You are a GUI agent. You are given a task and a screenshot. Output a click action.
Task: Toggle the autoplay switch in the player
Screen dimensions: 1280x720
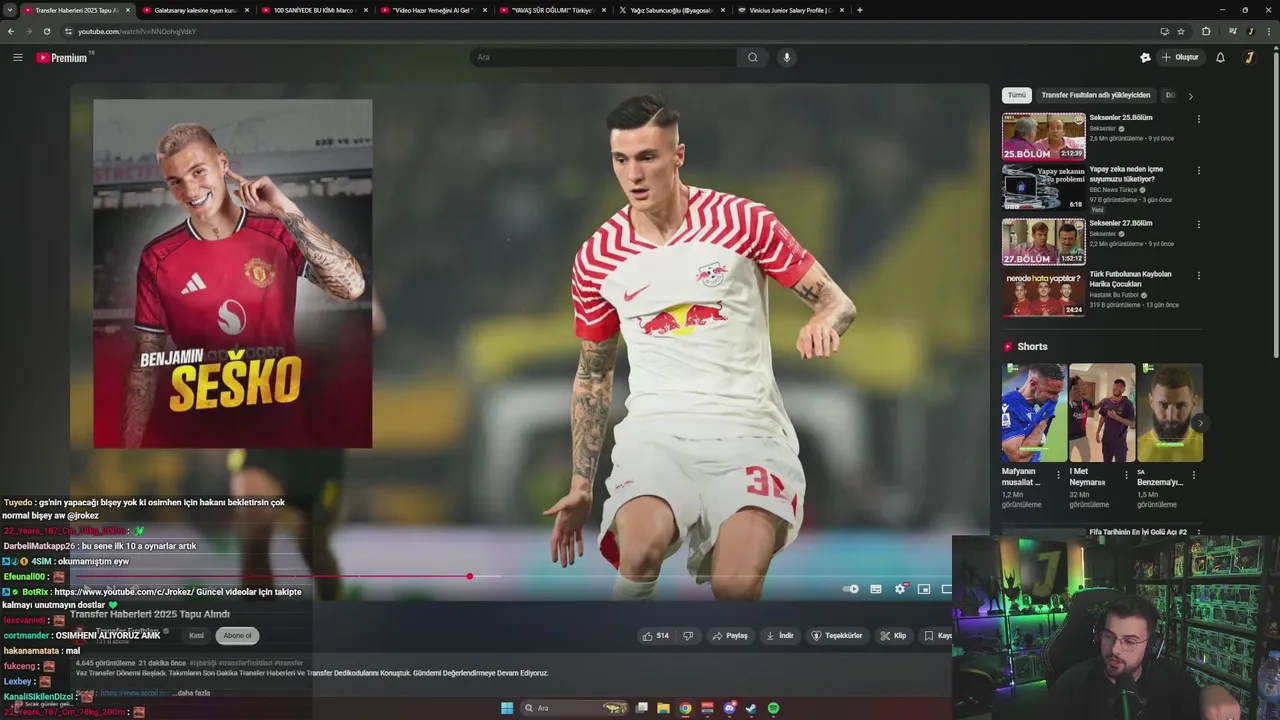point(851,589)
